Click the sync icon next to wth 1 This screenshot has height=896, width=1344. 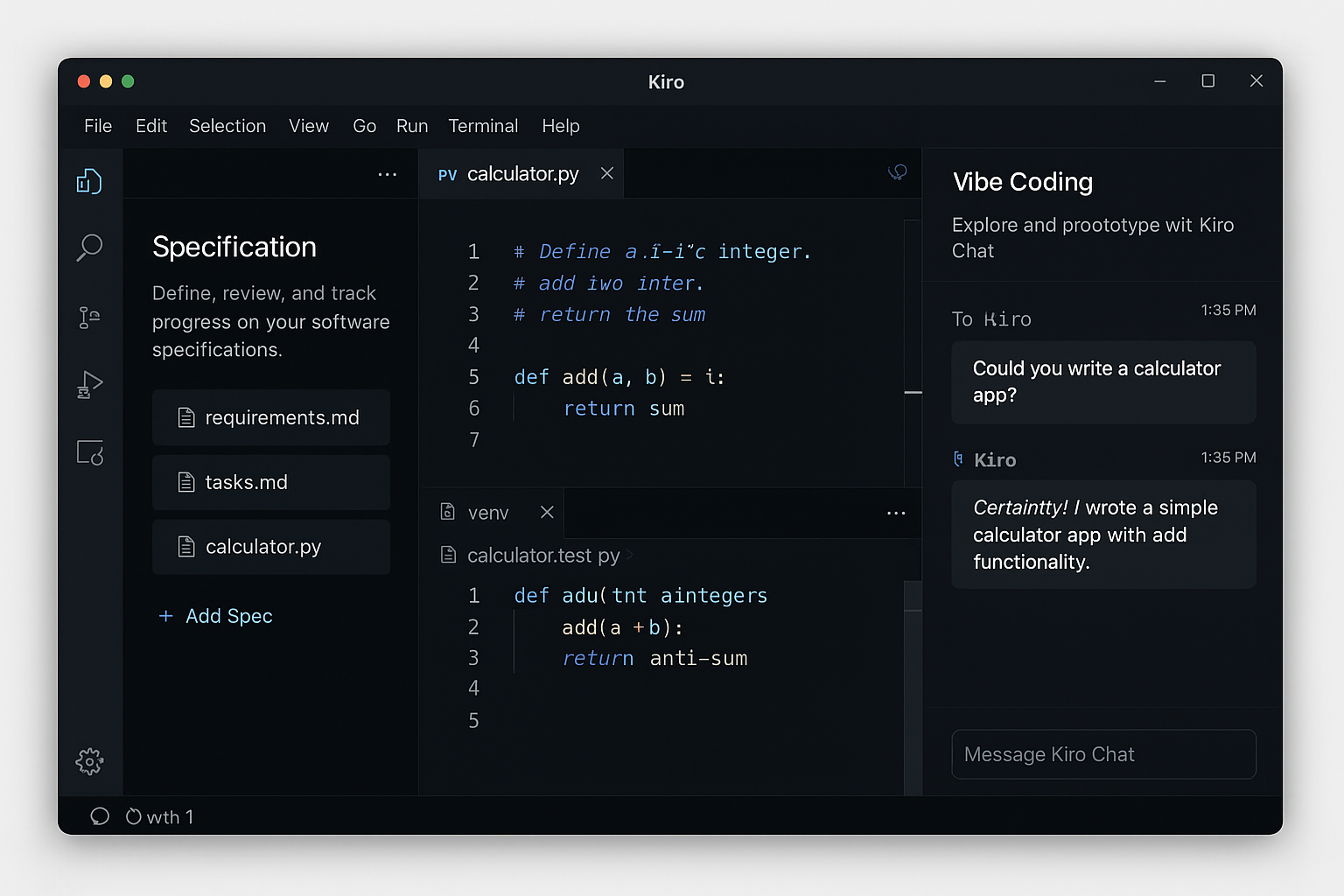(x=133, y=816)
